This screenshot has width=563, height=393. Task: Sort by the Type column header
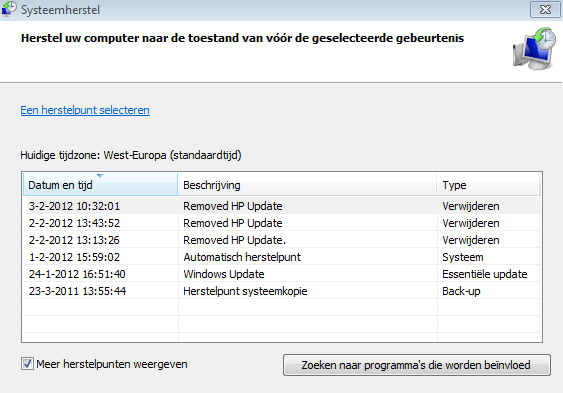(489, 185)
